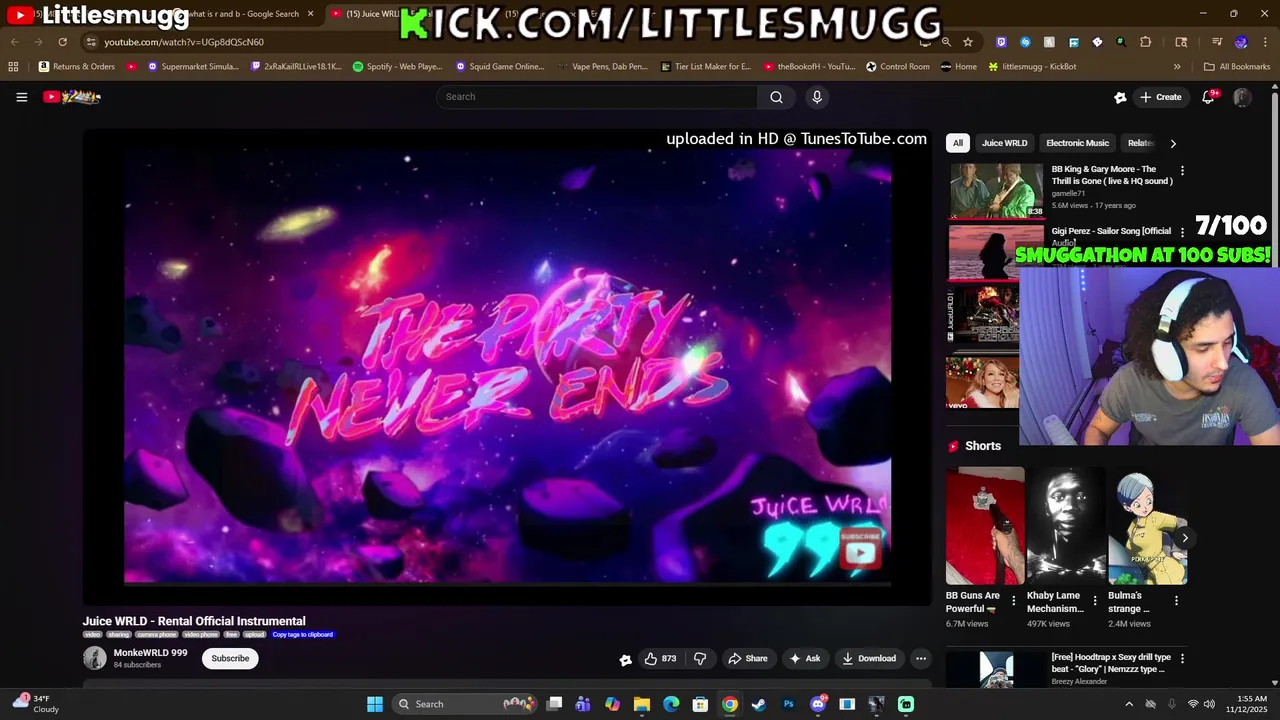Open Discord from taskbar
Image resolution: width=1280 pixels, height=720 pixels.
pos(818,704)
